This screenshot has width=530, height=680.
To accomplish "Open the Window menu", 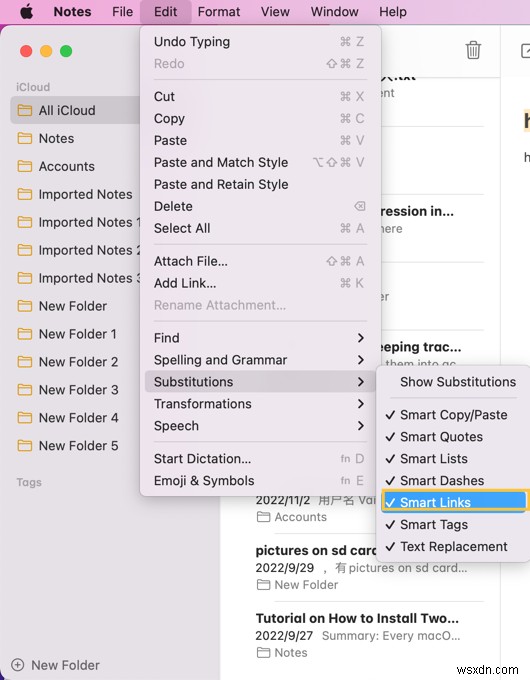I will [x=334, y=12].
